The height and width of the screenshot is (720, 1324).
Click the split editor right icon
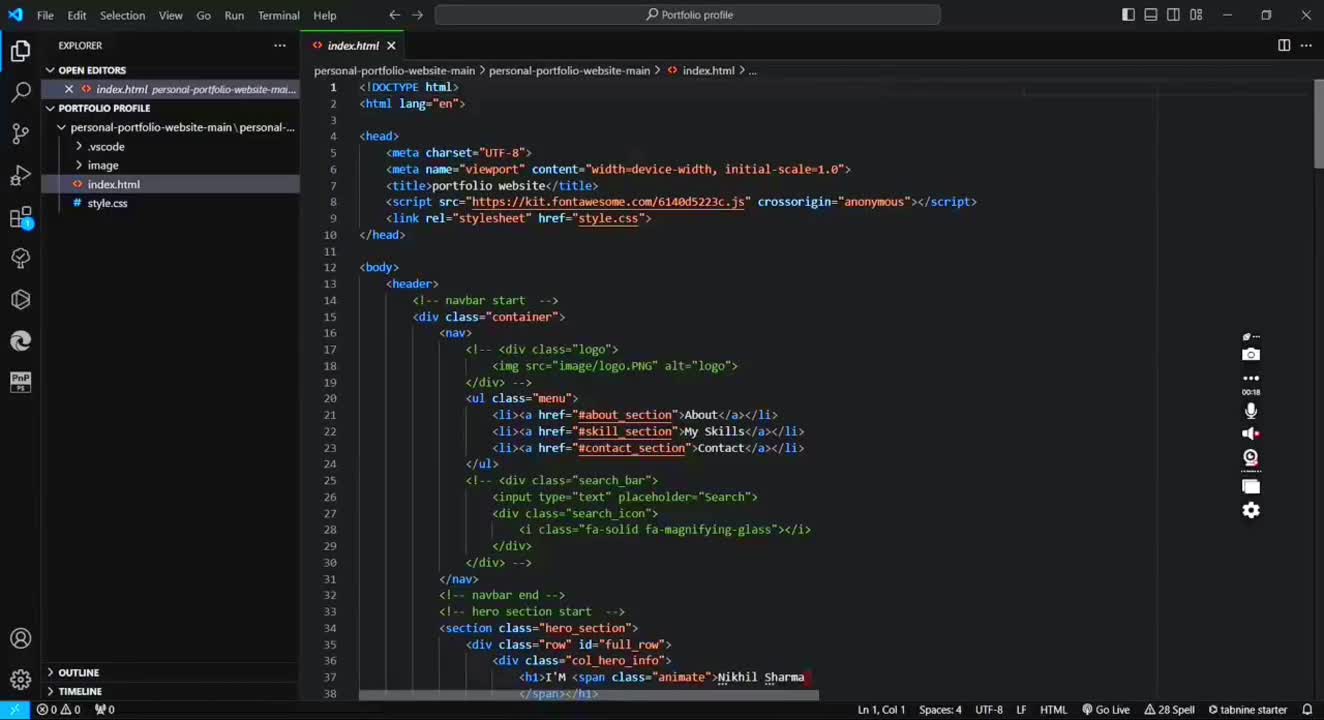click(1284, 45)
